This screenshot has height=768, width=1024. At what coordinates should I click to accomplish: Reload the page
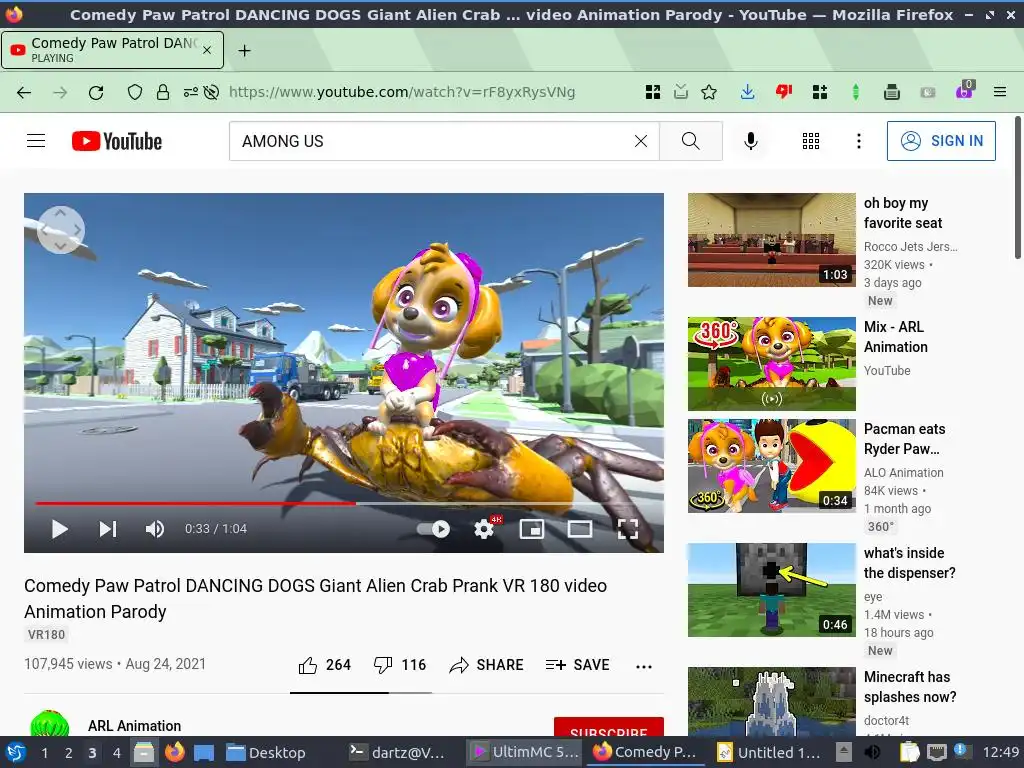[96, 92]
